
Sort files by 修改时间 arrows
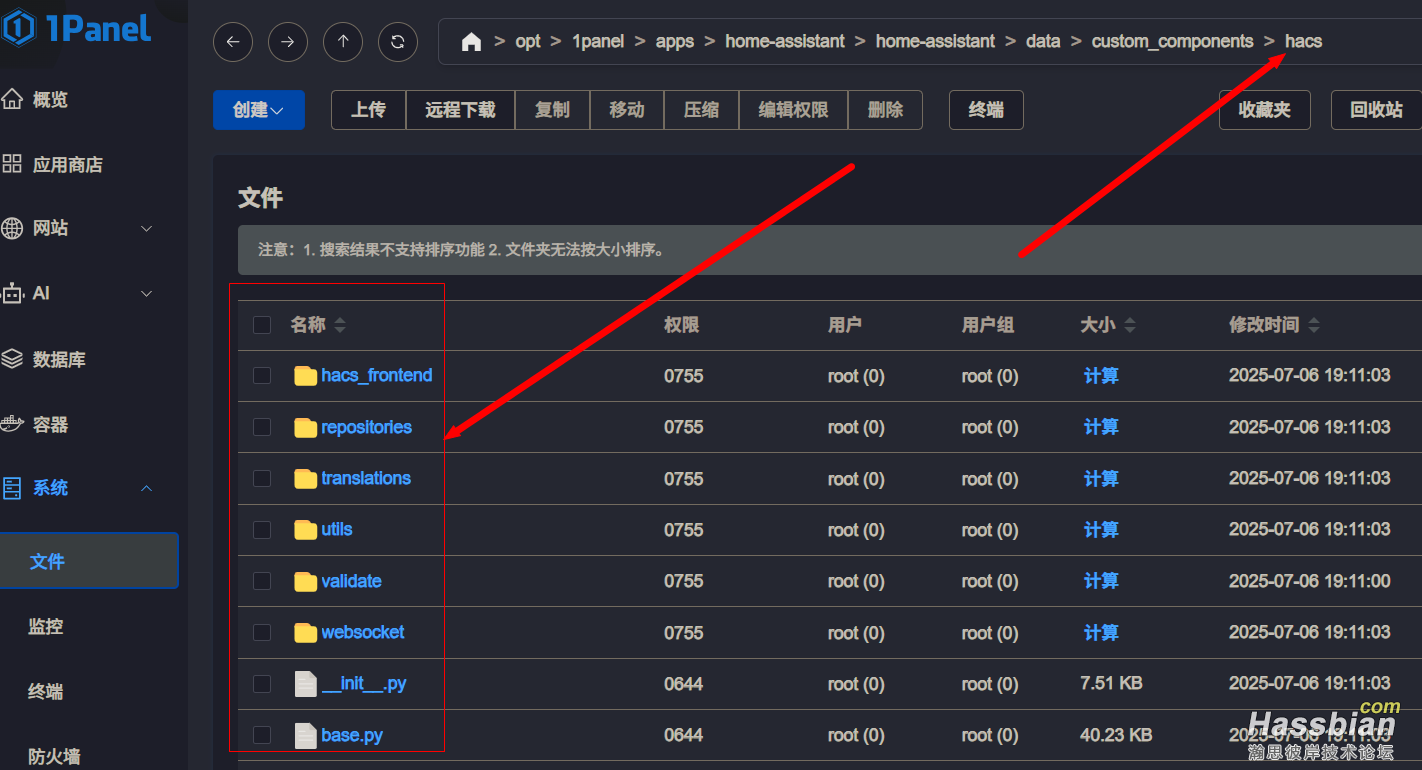[x=1314, y=325]
